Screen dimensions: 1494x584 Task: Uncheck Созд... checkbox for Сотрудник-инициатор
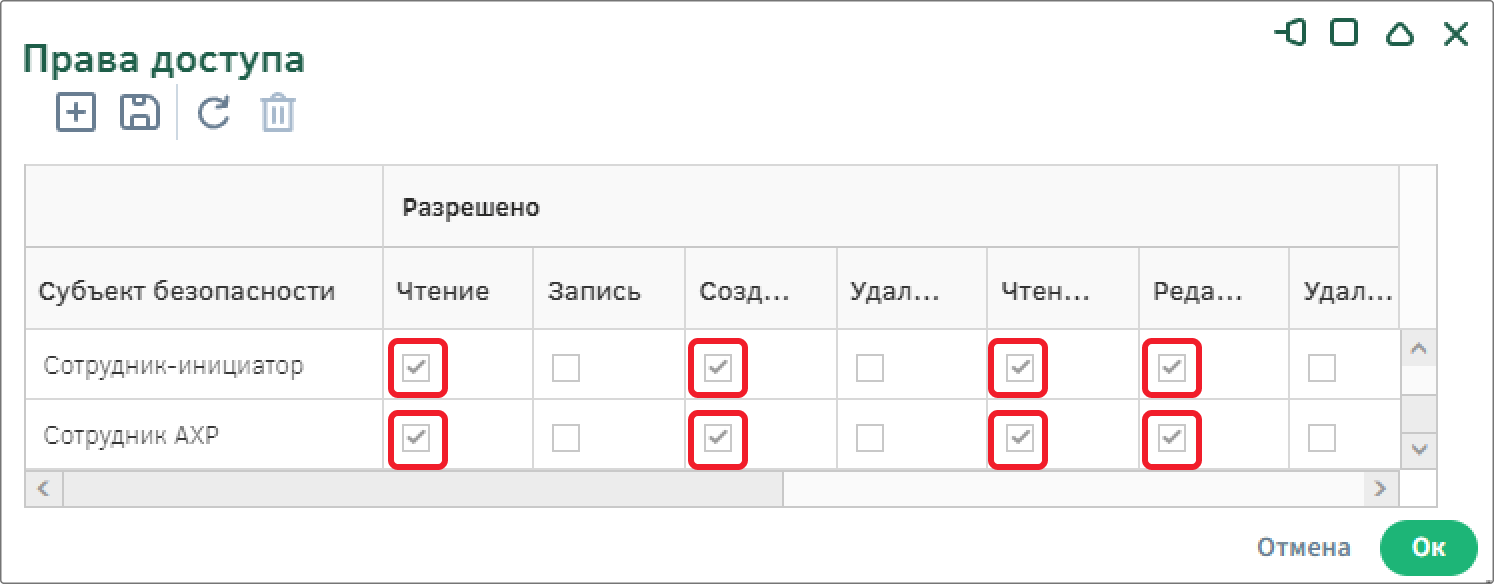click(x=718, y=369)
